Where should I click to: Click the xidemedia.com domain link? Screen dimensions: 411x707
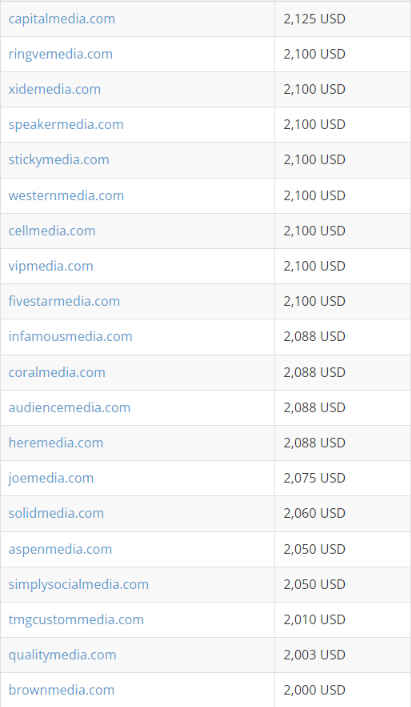[x=55, y=90]
